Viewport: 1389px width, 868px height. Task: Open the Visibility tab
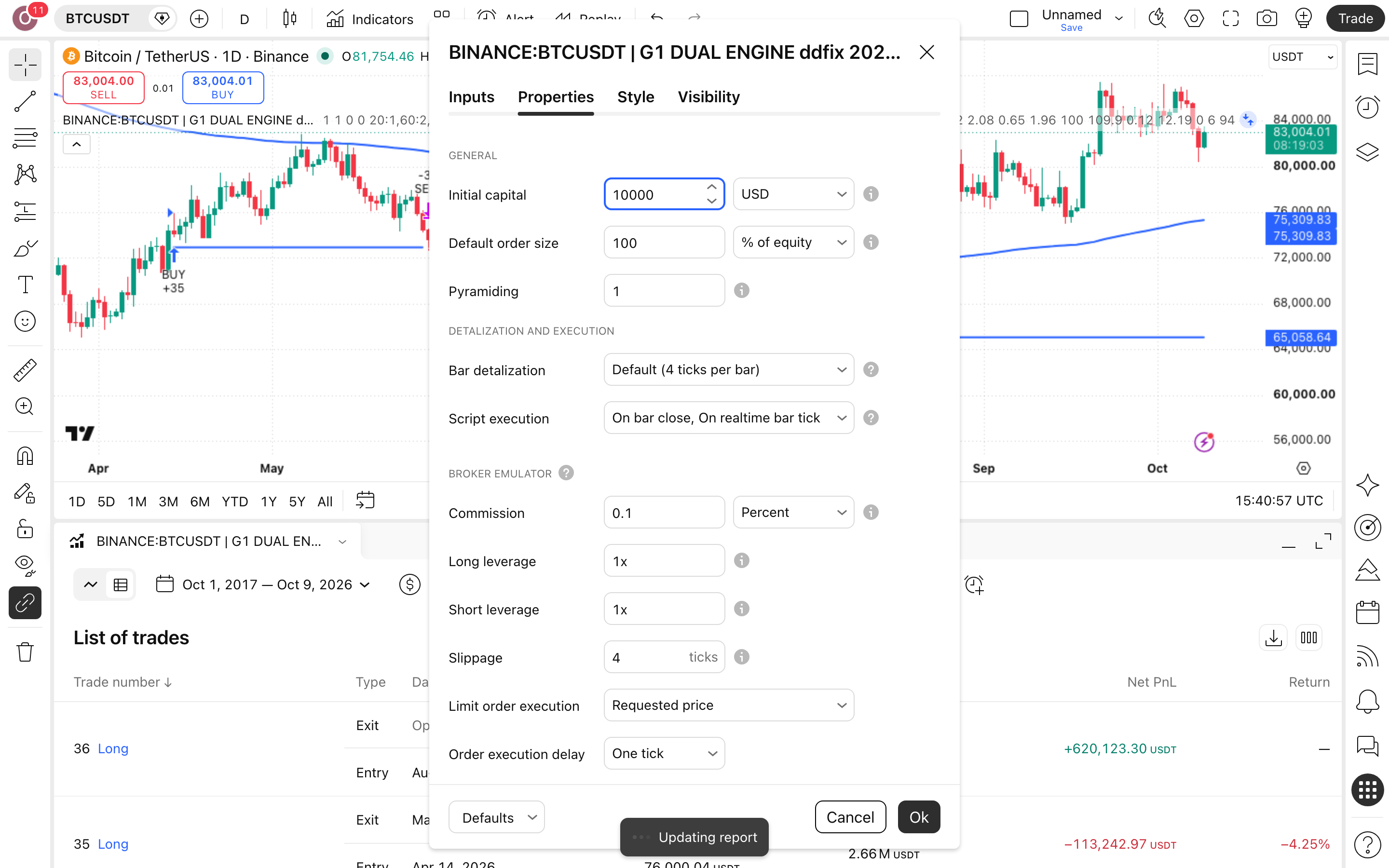click(708, 96)
